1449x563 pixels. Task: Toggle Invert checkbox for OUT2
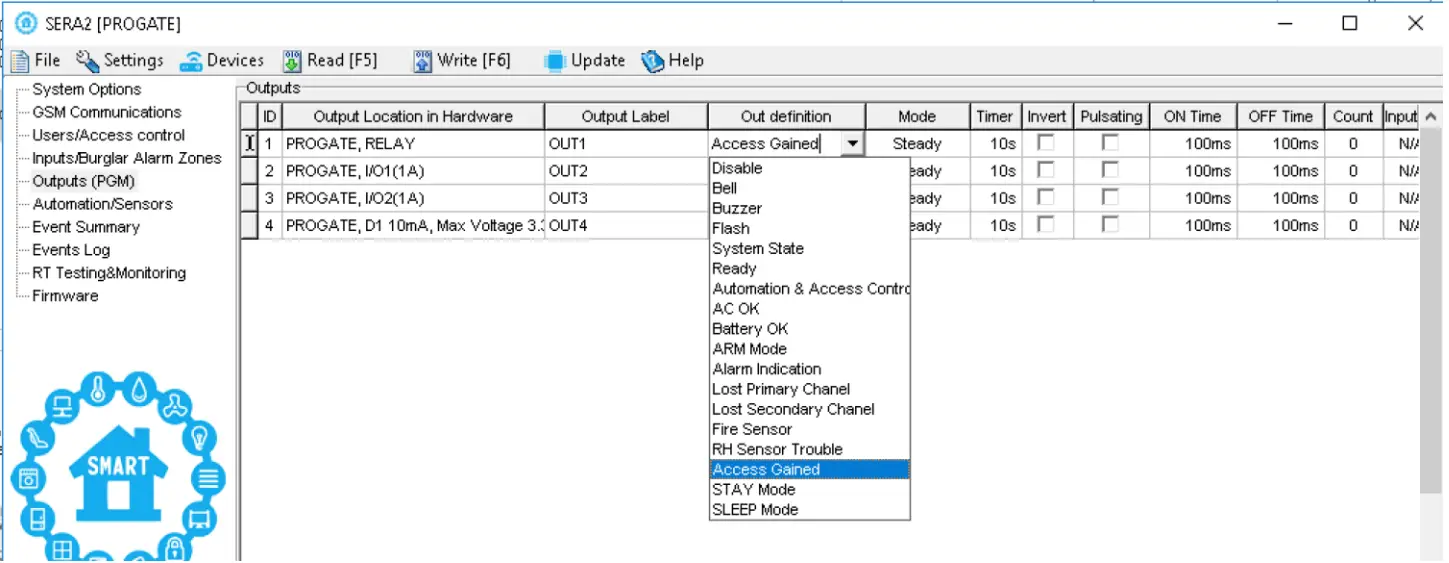(x=1046, y=170)
